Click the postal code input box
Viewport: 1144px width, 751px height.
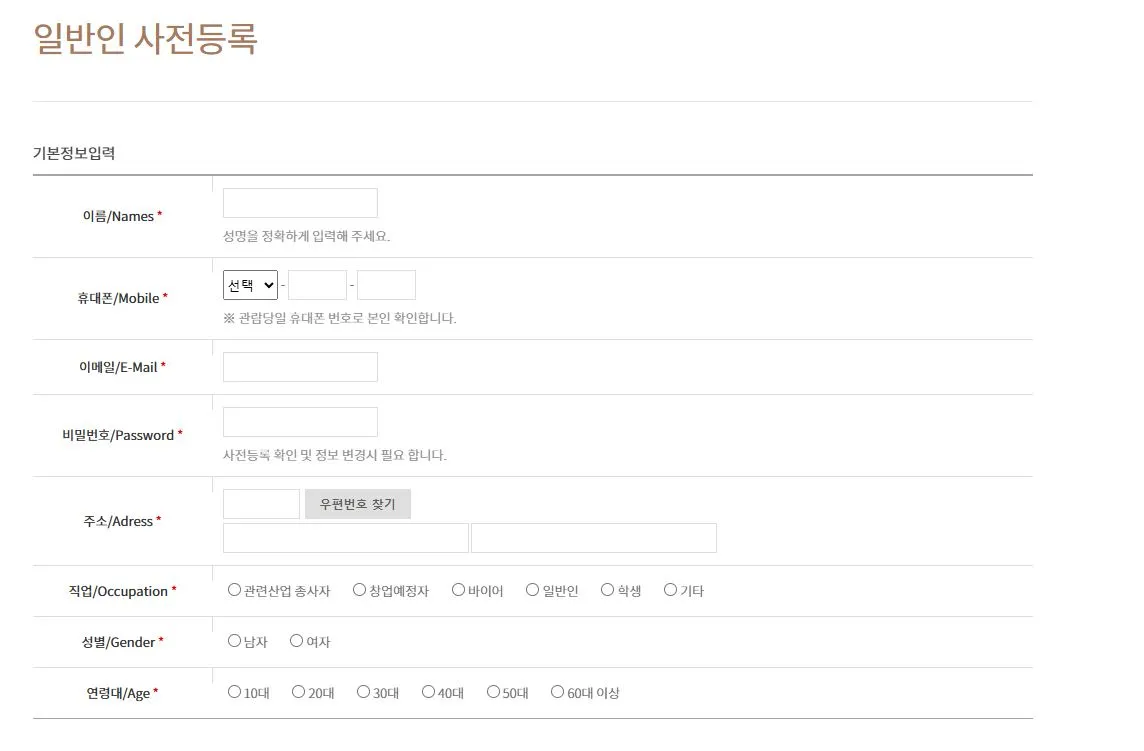pos(261,503)
